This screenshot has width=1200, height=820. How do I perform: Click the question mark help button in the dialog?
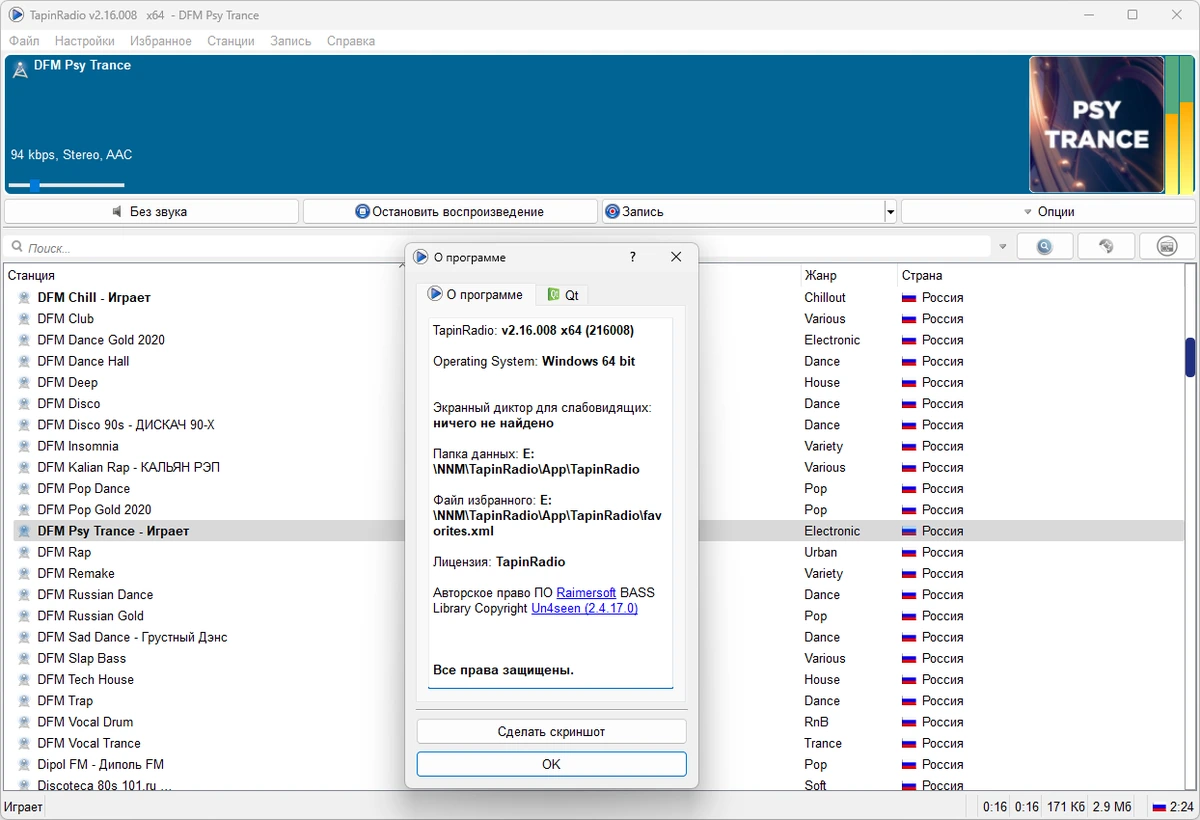[632, 257]
